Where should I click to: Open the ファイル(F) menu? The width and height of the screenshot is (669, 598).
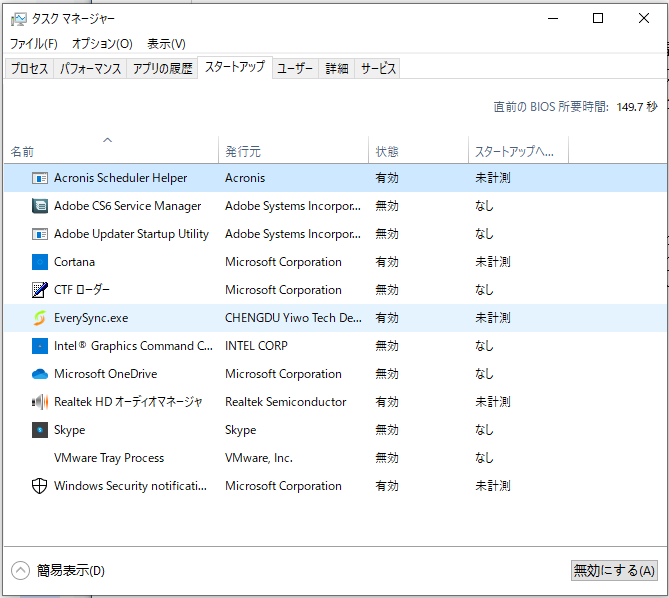pyautogui.click(x=33, y=44)
